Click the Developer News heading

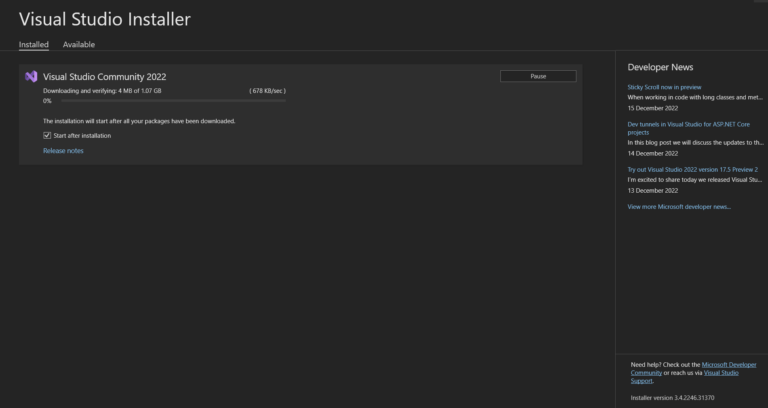pos(660,67)
